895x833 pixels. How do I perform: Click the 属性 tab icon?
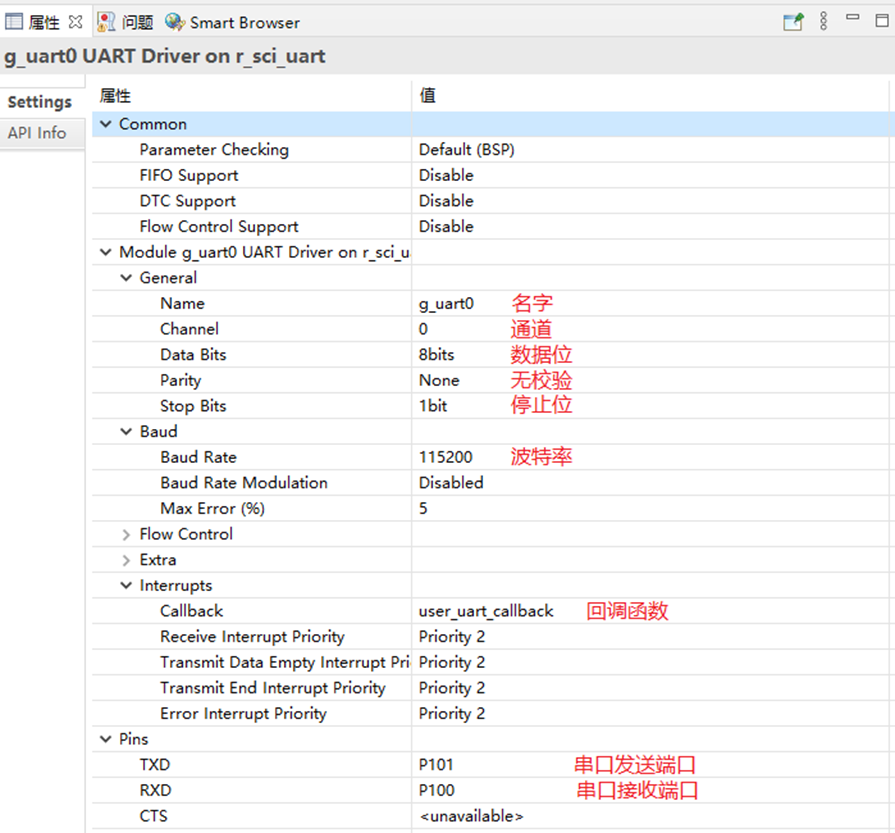click(13, 20)
